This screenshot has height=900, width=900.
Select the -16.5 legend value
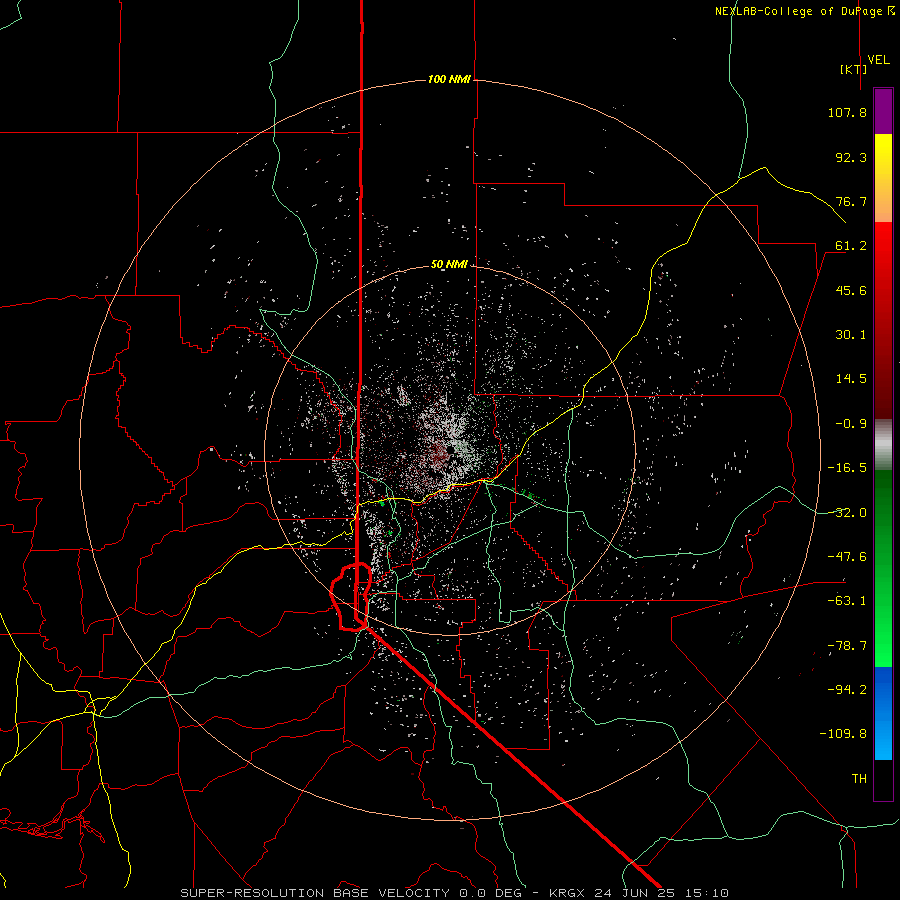[x=847, y=468]
